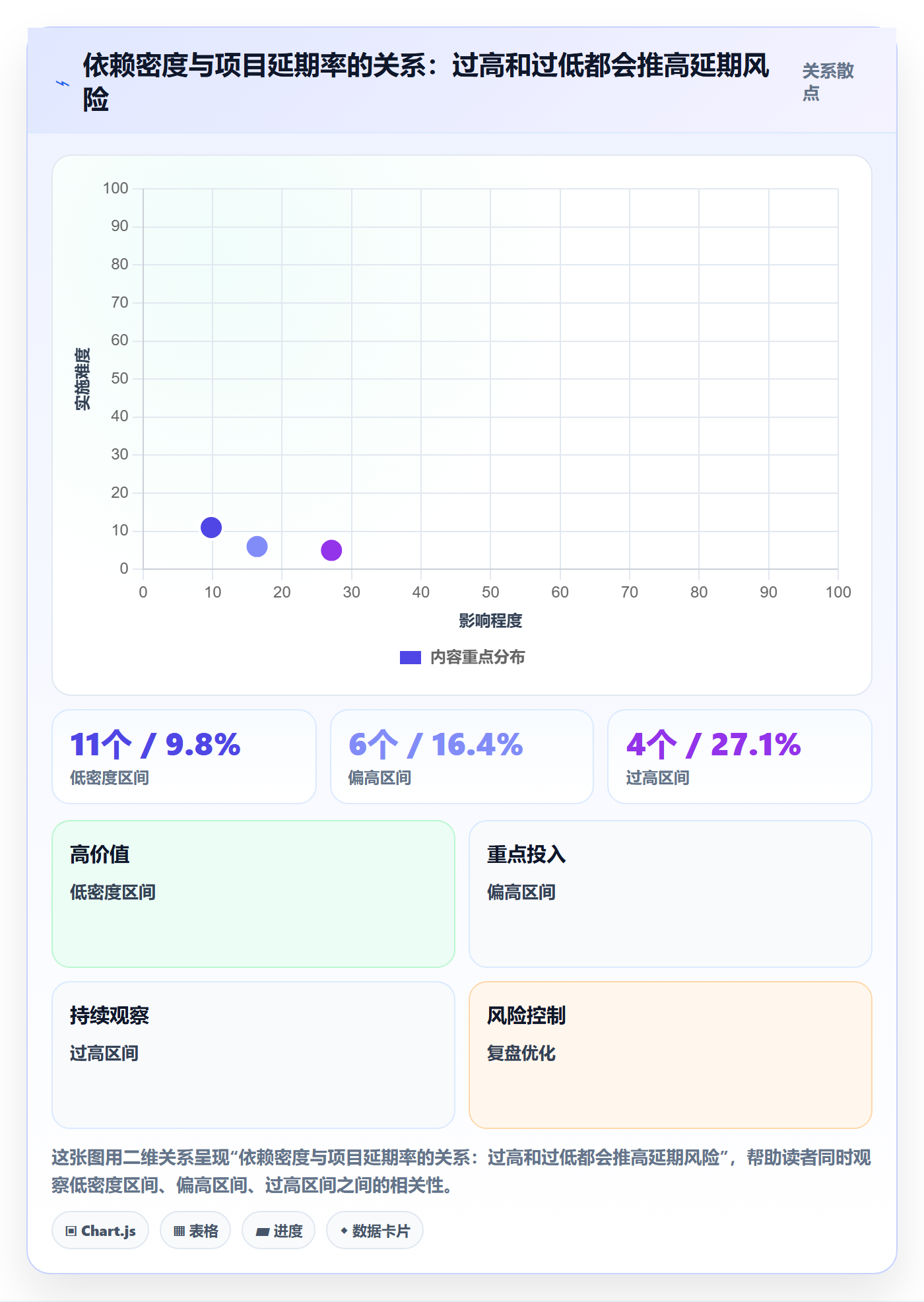Viewport: 924px width, 1302px height.
Task: Click the chart title starting with 依赖密度
Action: (x=426, y=83)
